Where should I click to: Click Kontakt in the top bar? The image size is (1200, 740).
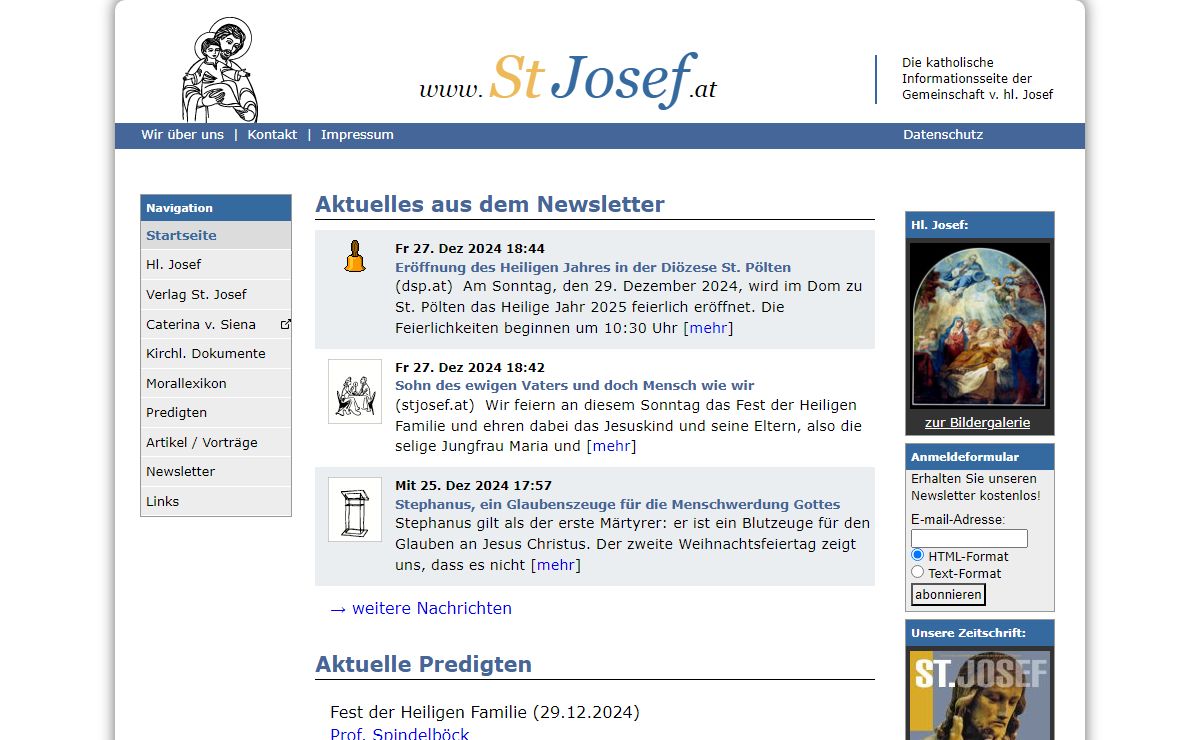(272, 135)
